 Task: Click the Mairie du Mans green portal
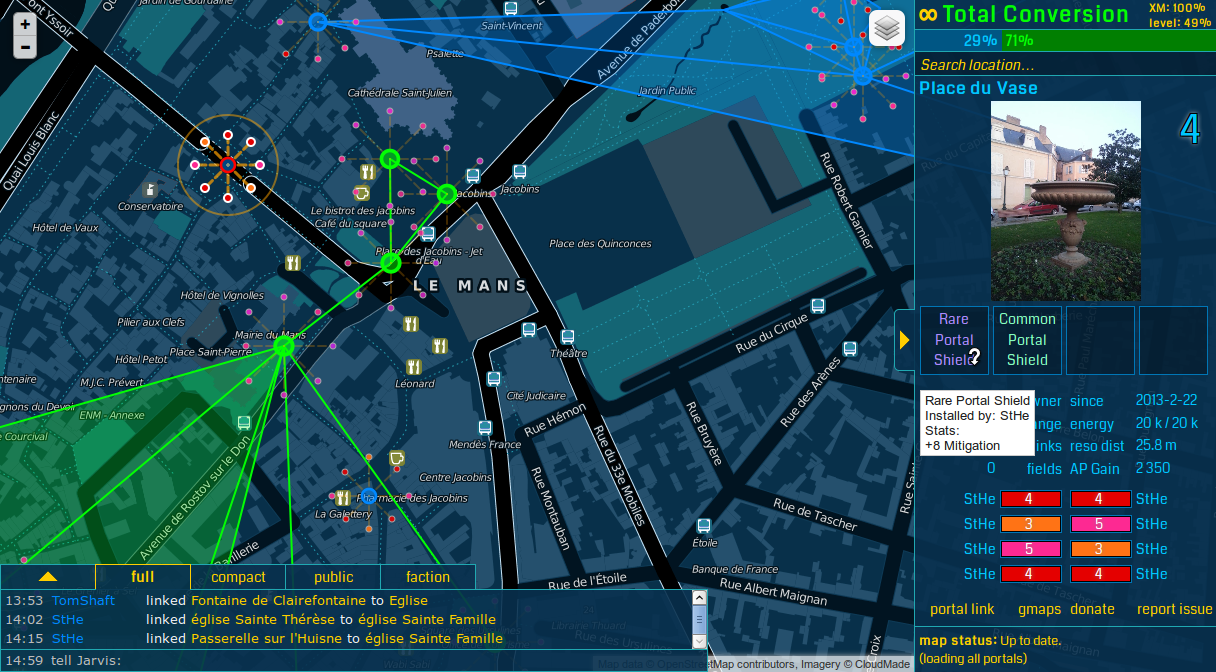click(283, 346)
